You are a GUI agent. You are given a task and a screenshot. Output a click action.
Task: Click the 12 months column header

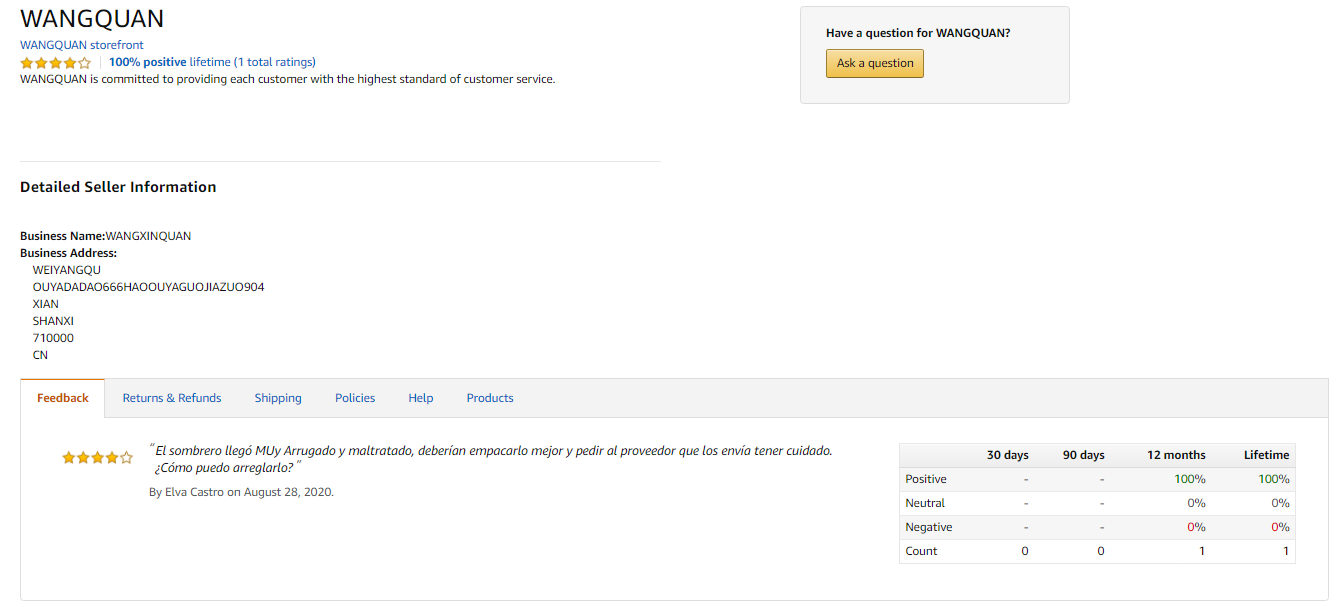[x=1176, y=455]
